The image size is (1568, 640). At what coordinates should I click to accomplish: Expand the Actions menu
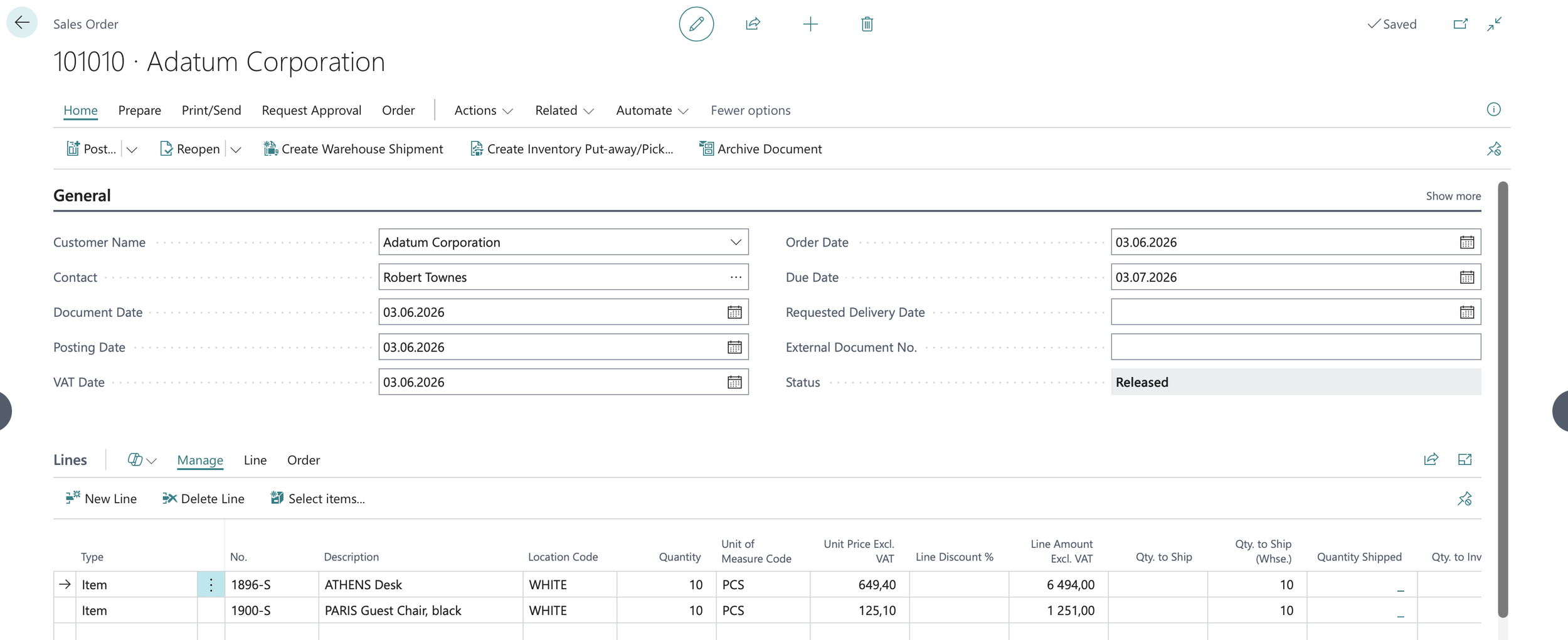click(x=484, y=110)
